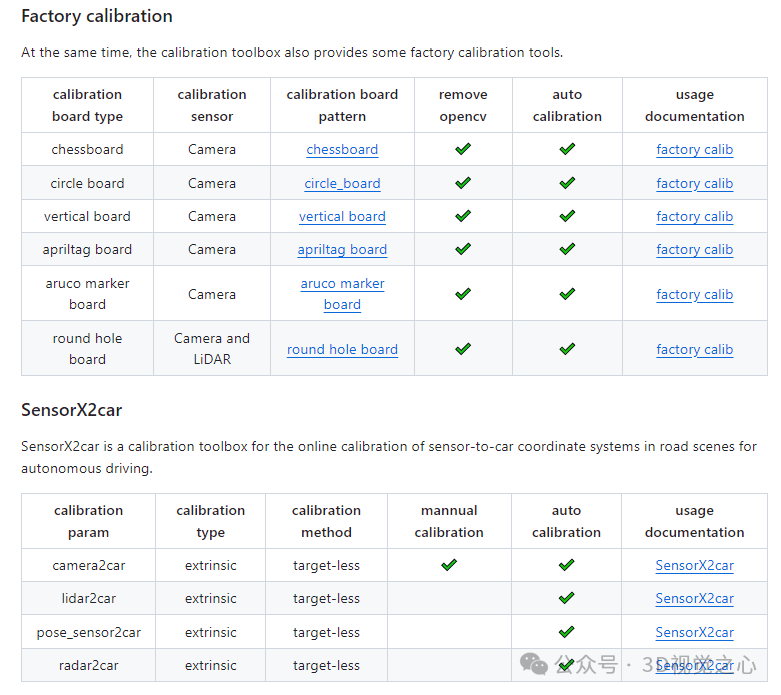Follow the round hole board link
The width and height of the screenshot is (781, 695).
[342, 350]
